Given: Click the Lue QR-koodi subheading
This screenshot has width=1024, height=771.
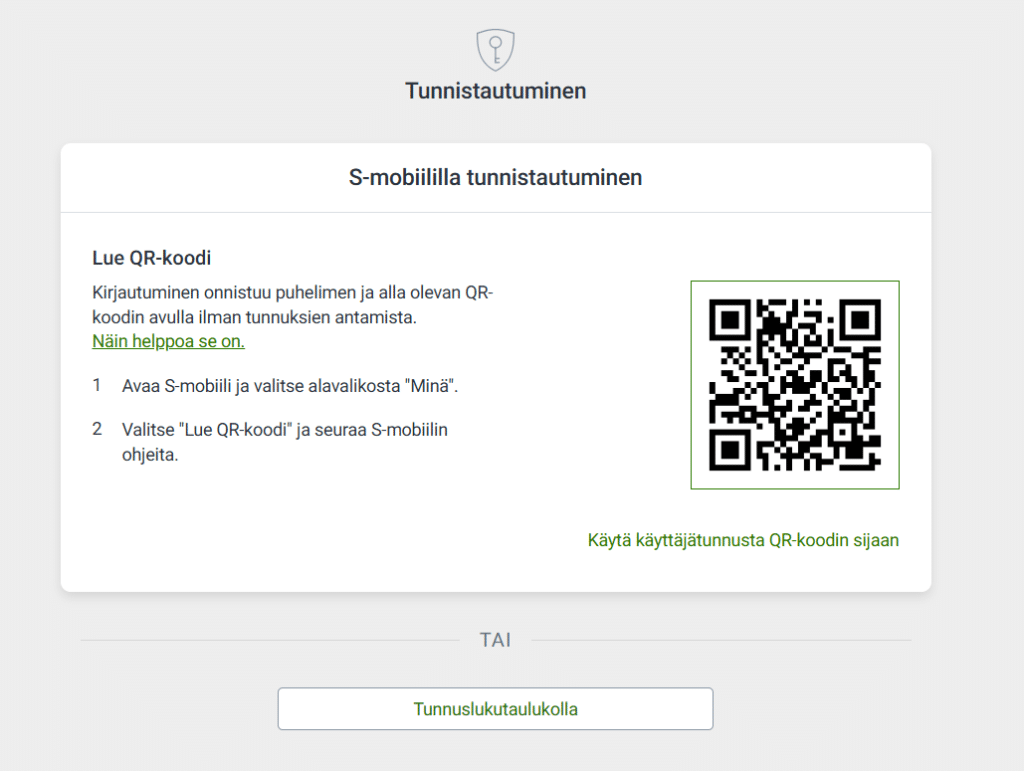Looking at the screenshot, I should click(151, 257).
